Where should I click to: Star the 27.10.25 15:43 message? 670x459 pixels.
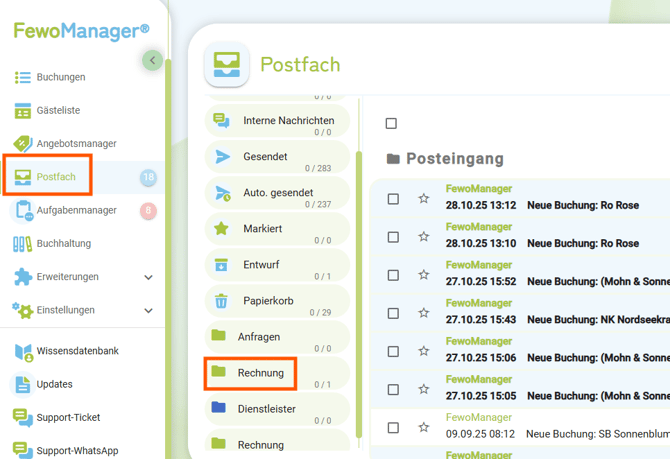423,313
